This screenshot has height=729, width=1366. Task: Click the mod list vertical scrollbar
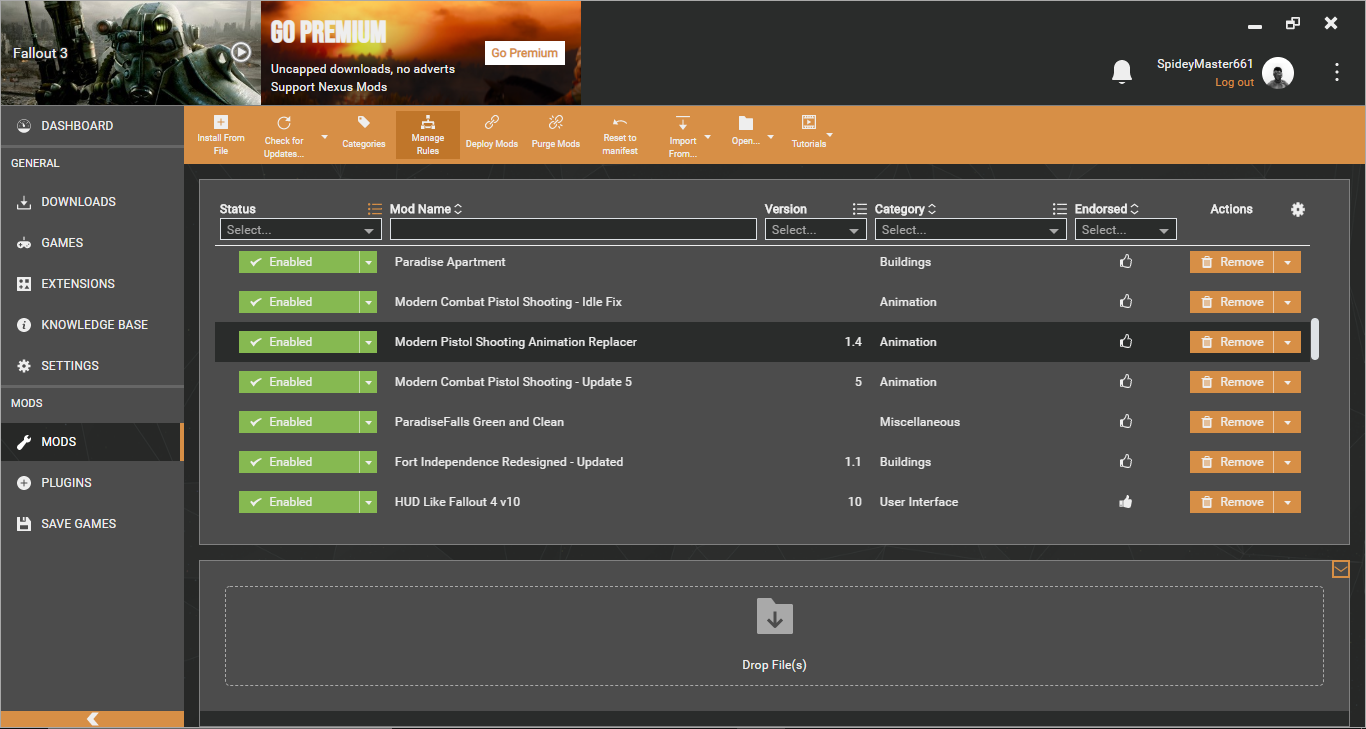(x=1315, y=339)
